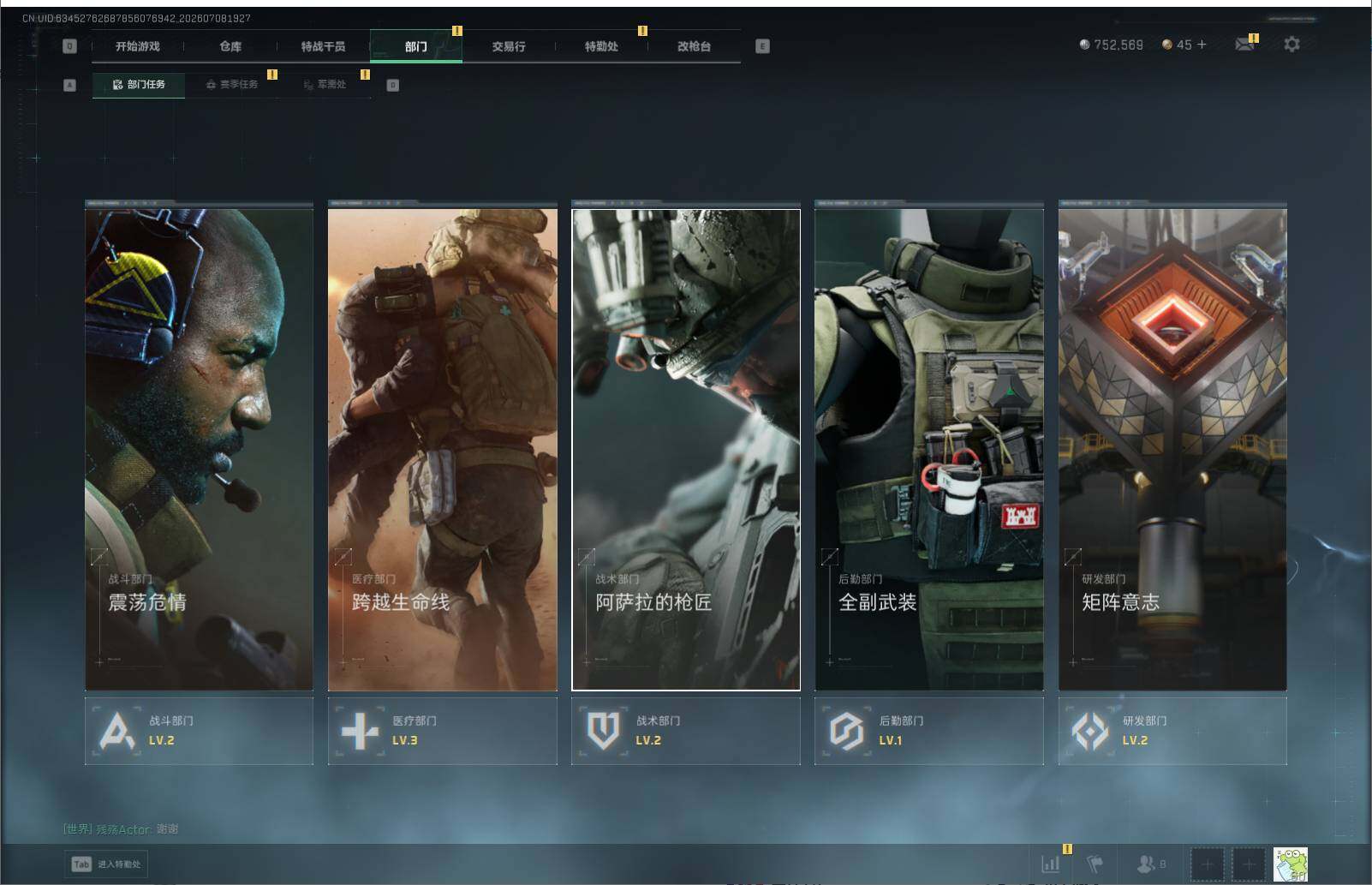Open the 赛季任务 sub-tab

tap(231, 84)
